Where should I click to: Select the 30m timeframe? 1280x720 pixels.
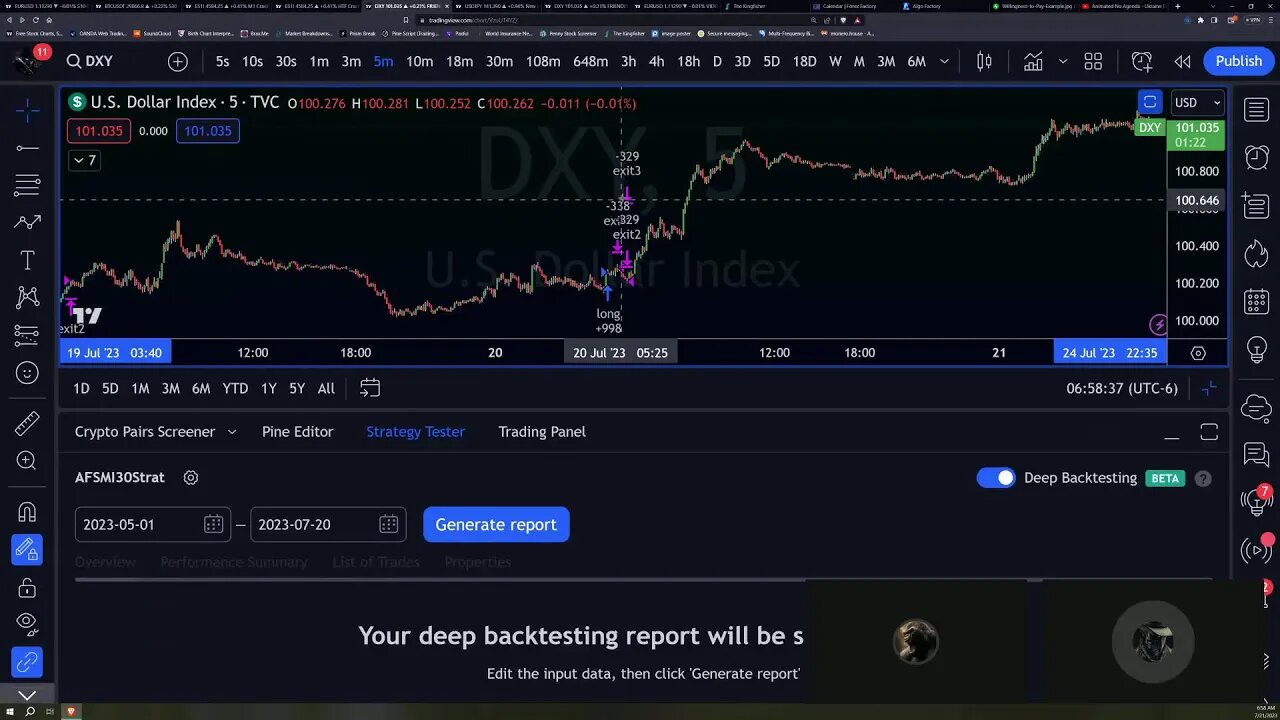click(x=499, y=61)
